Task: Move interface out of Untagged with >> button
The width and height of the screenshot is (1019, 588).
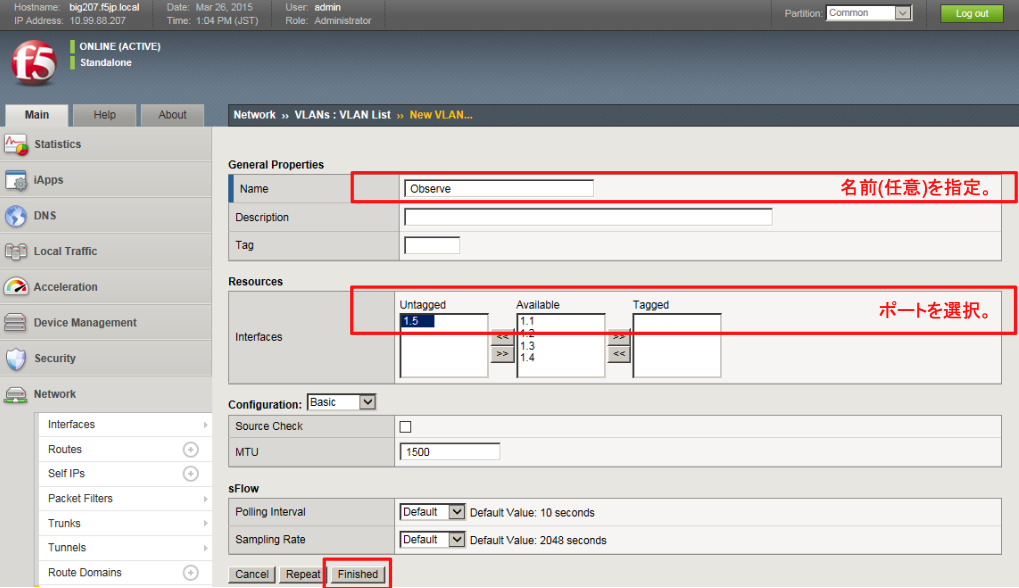Action: 502,354
